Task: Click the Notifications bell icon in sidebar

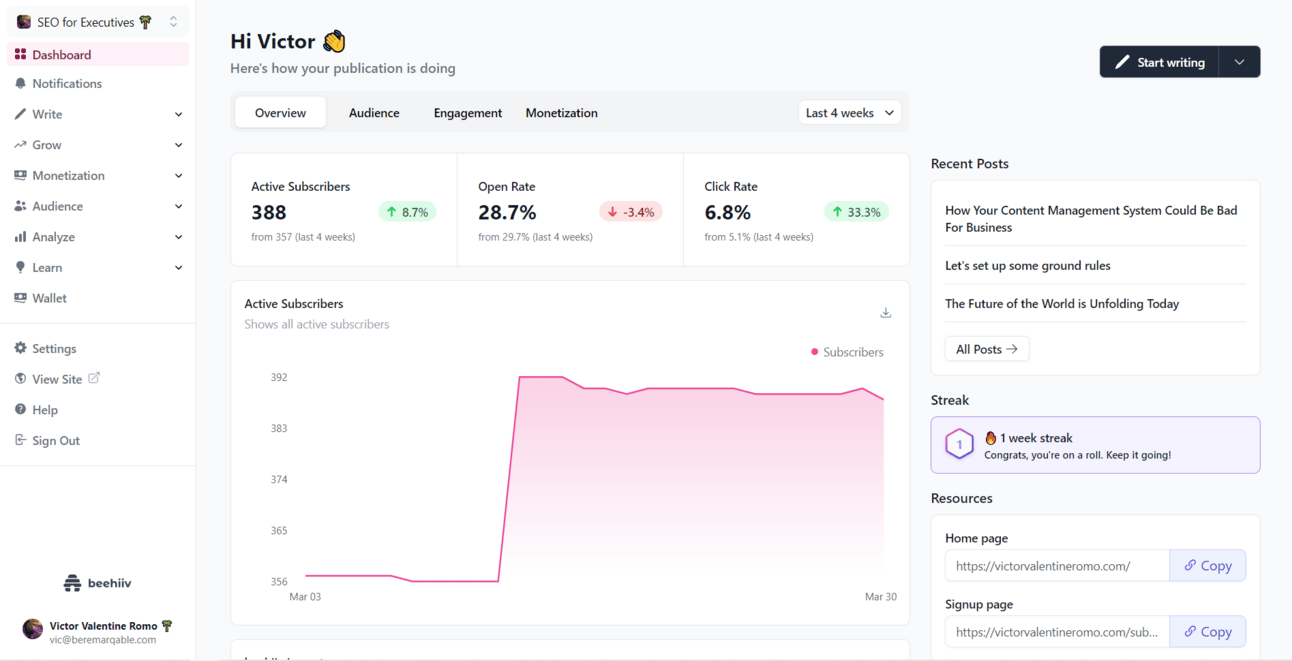Action: 20,84
